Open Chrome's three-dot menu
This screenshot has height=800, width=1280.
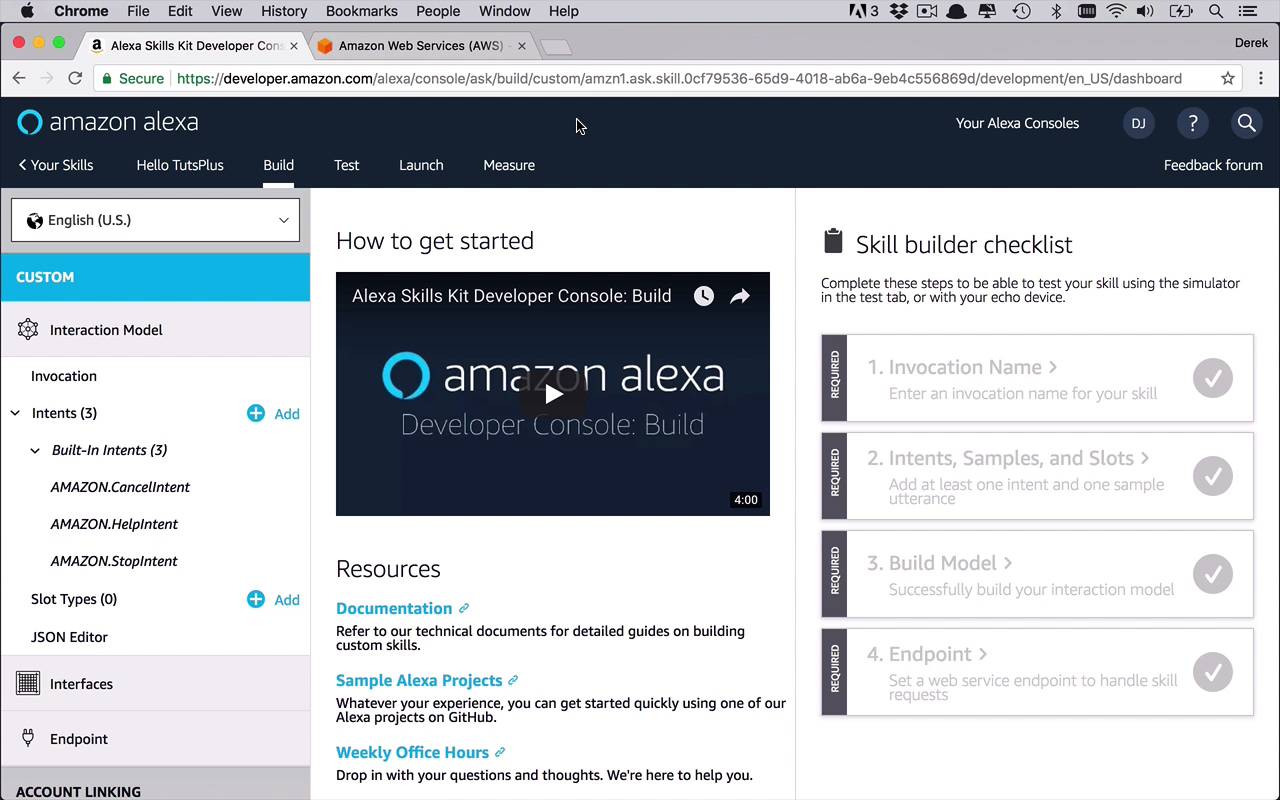pos(1261,78)
